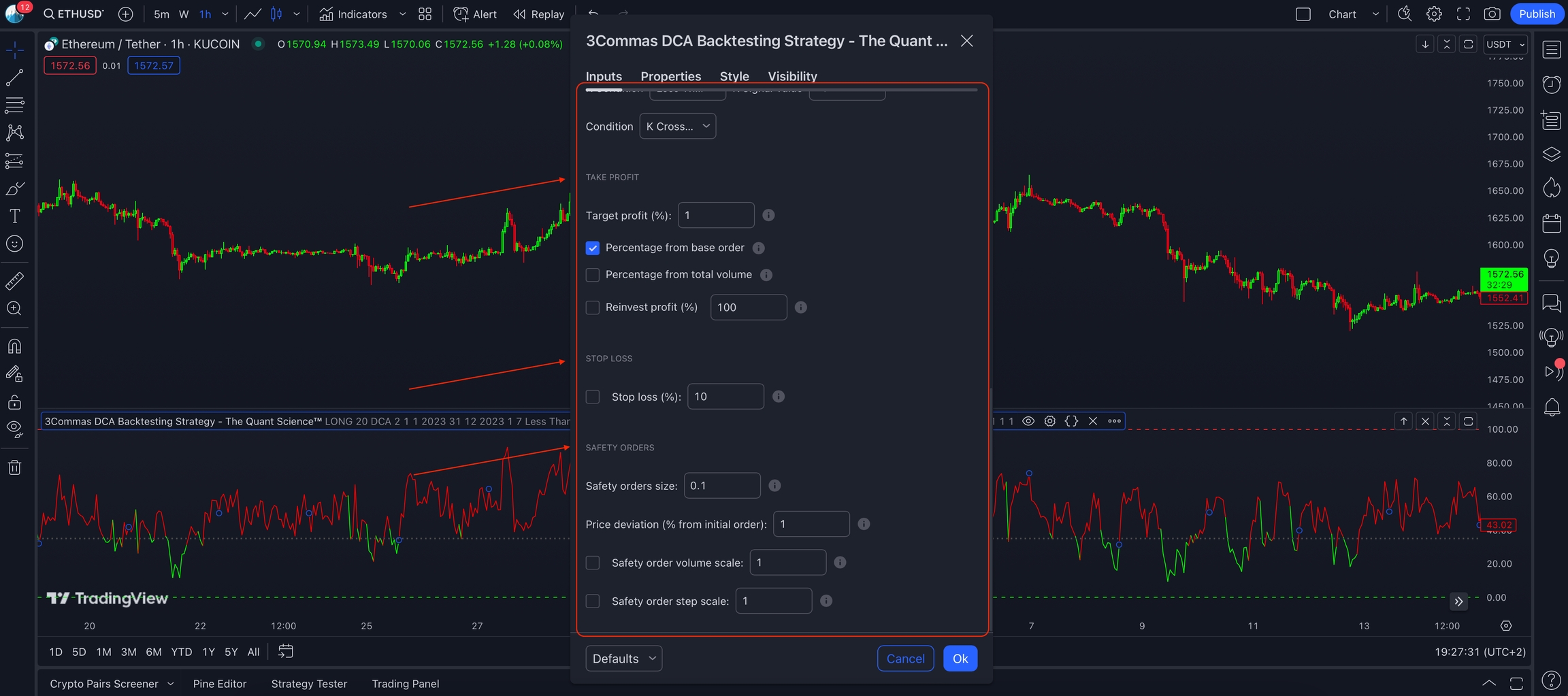Viewport: 1568px width, 696px height.
Task: Hide strategy with the eye icon
Action: pos(1028,421)
